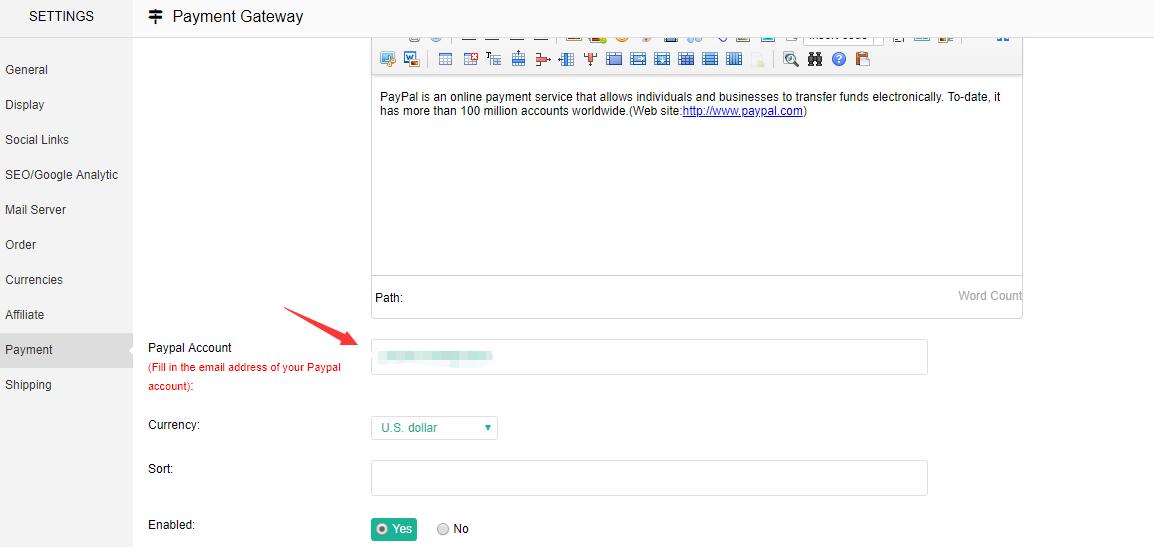
Task: Open SEO/Google Analytic settings
Action: pos(61,175)
